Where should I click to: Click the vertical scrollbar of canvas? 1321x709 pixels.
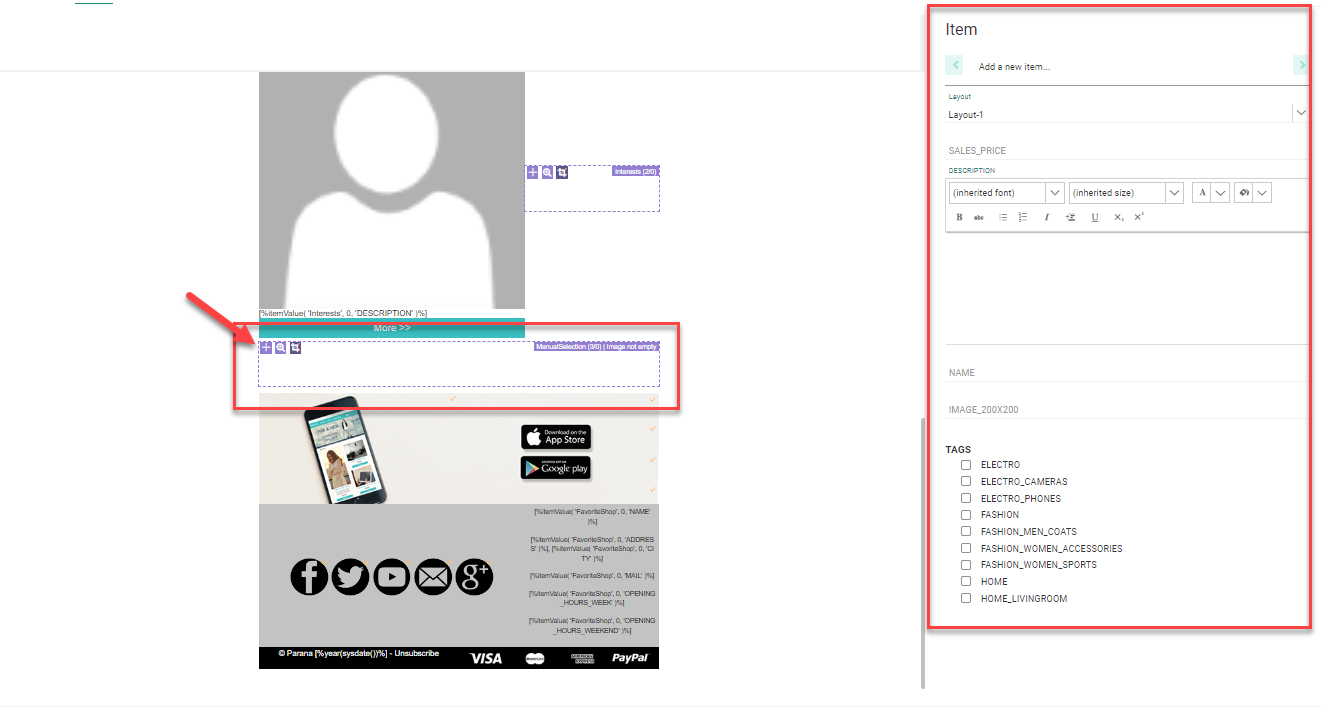[922, 552]
